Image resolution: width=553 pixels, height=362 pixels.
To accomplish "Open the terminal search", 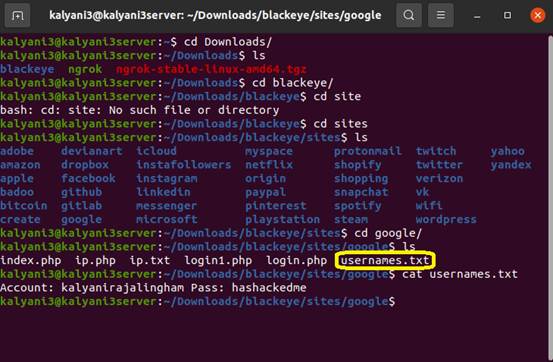I will pyautogui.click(x=409, y=16).
